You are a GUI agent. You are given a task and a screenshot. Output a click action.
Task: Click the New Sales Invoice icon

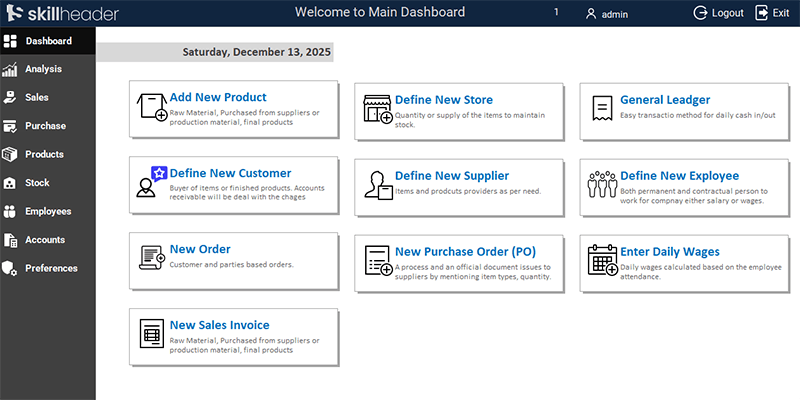point(152,333)
